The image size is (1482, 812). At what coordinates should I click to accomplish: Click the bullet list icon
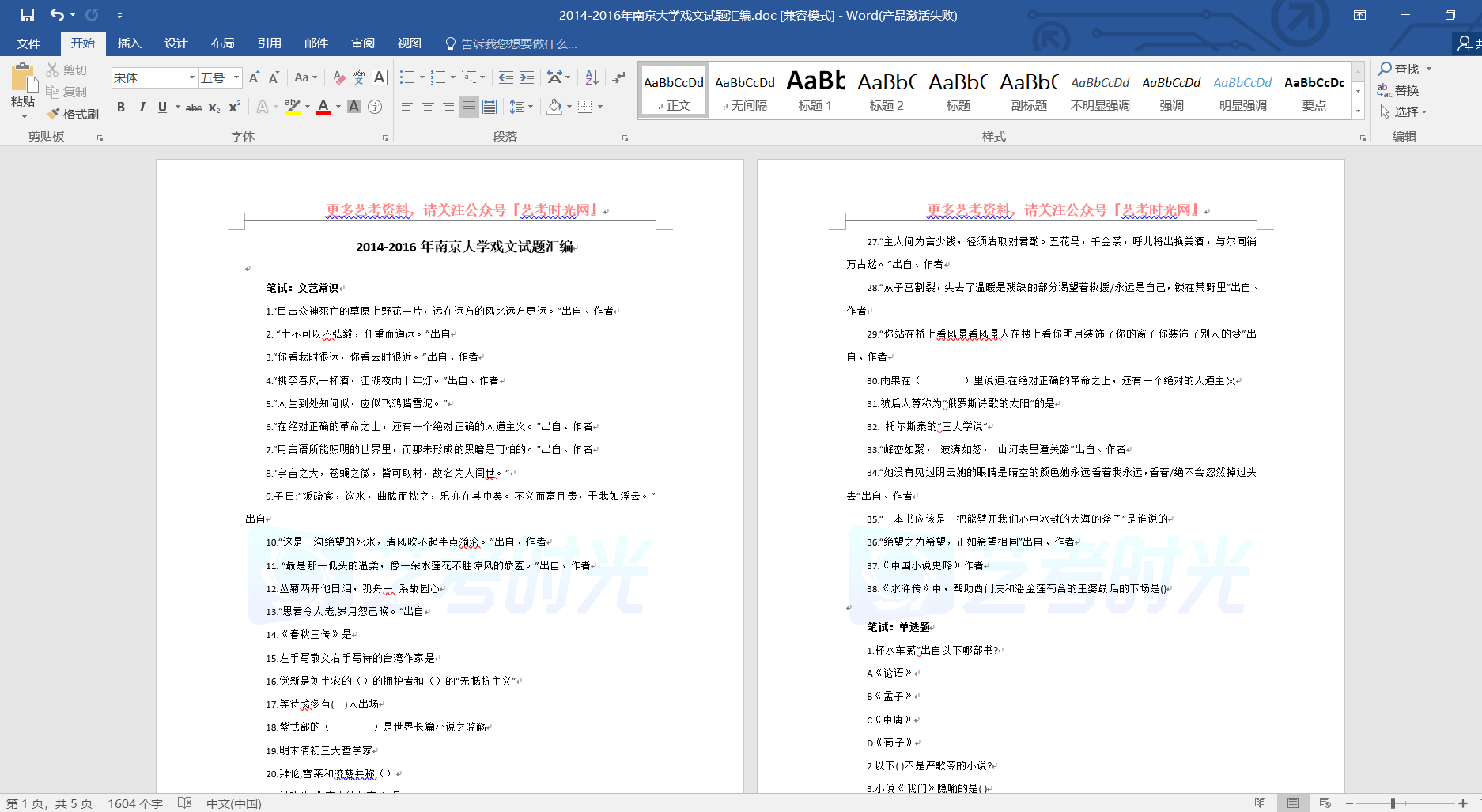click(407, 77)
